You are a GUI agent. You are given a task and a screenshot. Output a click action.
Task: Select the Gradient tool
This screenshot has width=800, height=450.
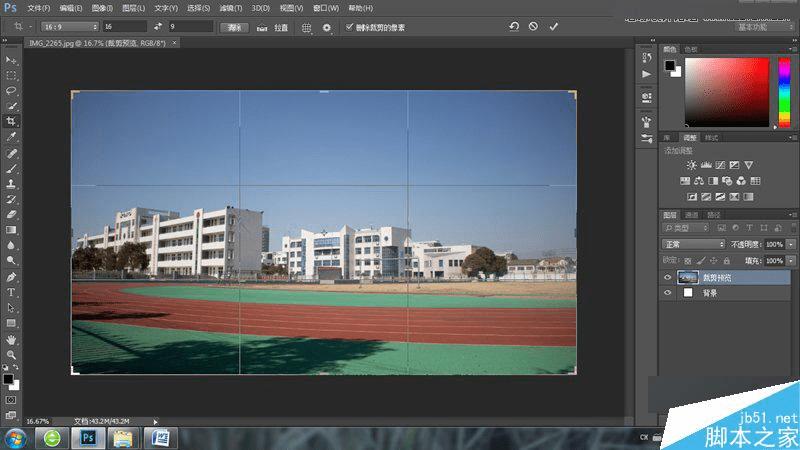tap(11, 230)
